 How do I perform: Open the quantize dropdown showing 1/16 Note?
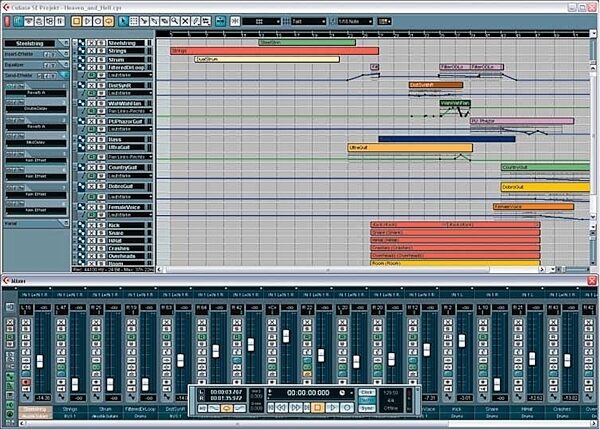(355, 21)
